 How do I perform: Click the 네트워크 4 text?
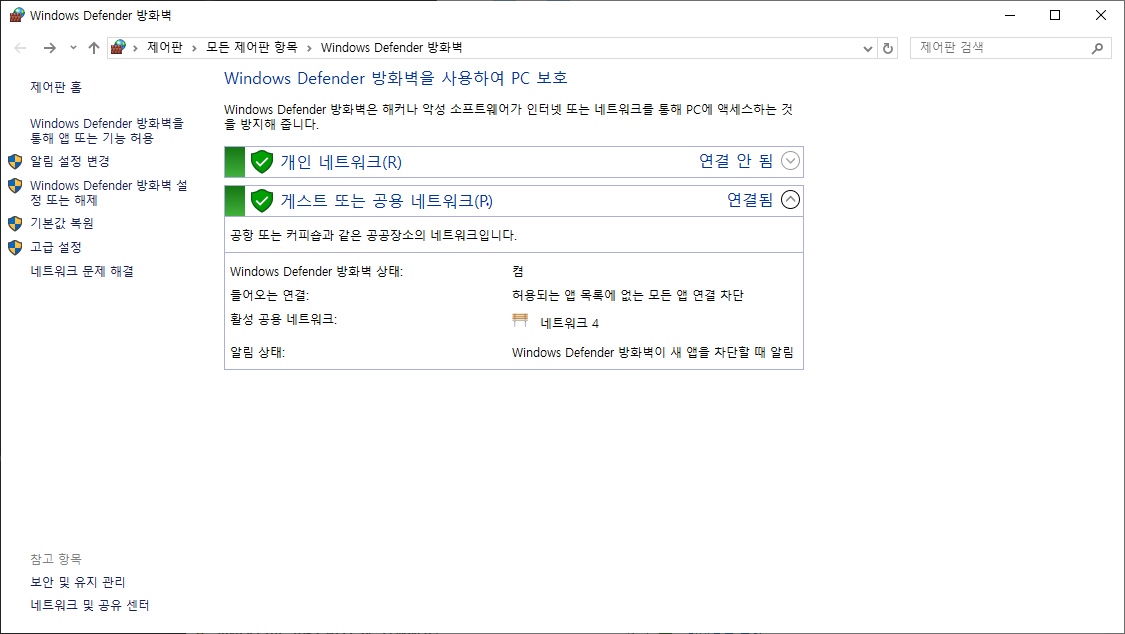click(x=570, y=323)
